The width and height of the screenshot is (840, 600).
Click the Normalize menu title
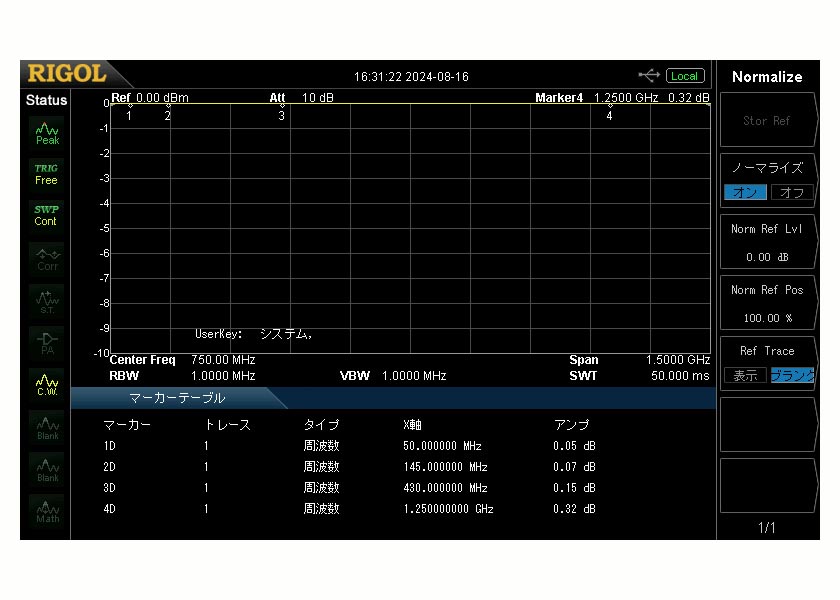[x=767, y=77]
